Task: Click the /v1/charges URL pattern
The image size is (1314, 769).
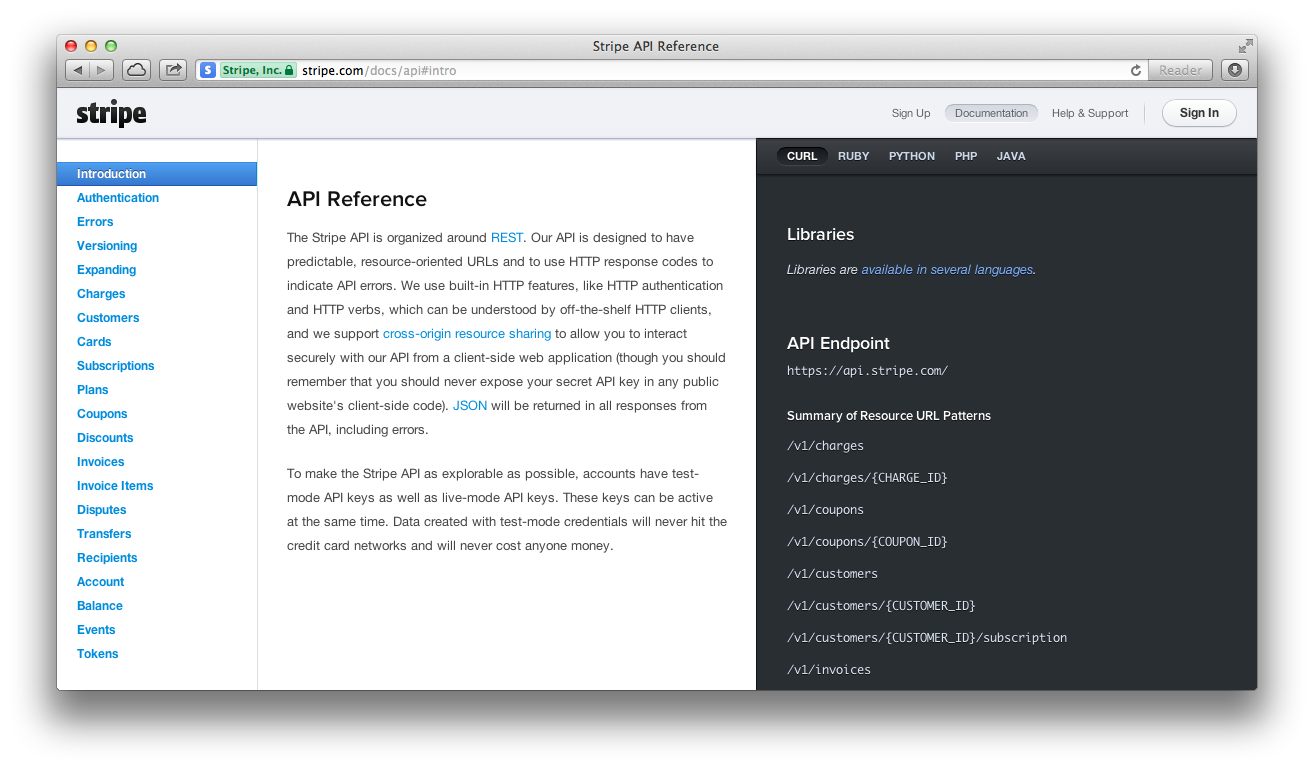Action: [x=825, y=446]
